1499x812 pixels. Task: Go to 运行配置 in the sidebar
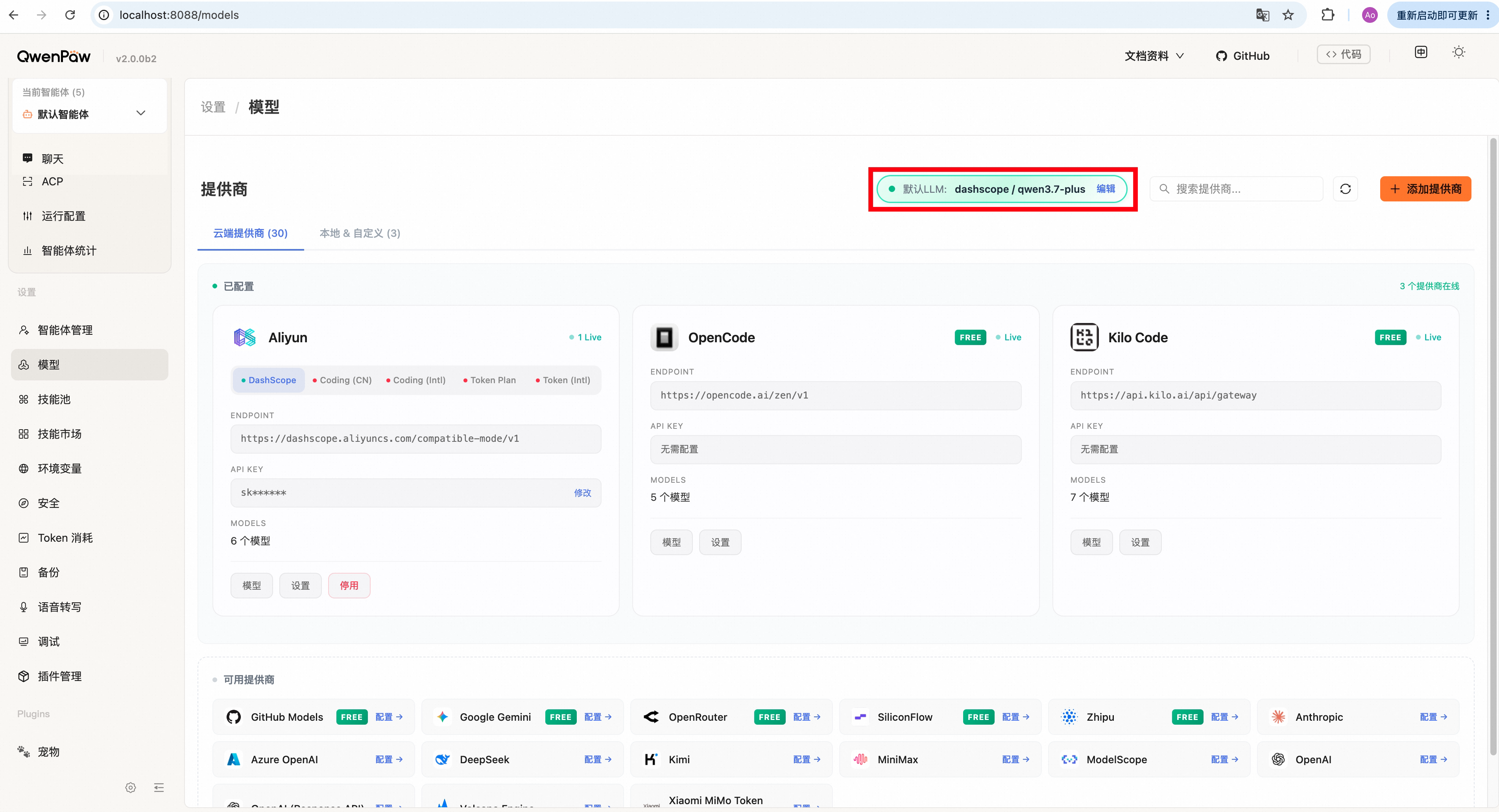coord(90,216)
